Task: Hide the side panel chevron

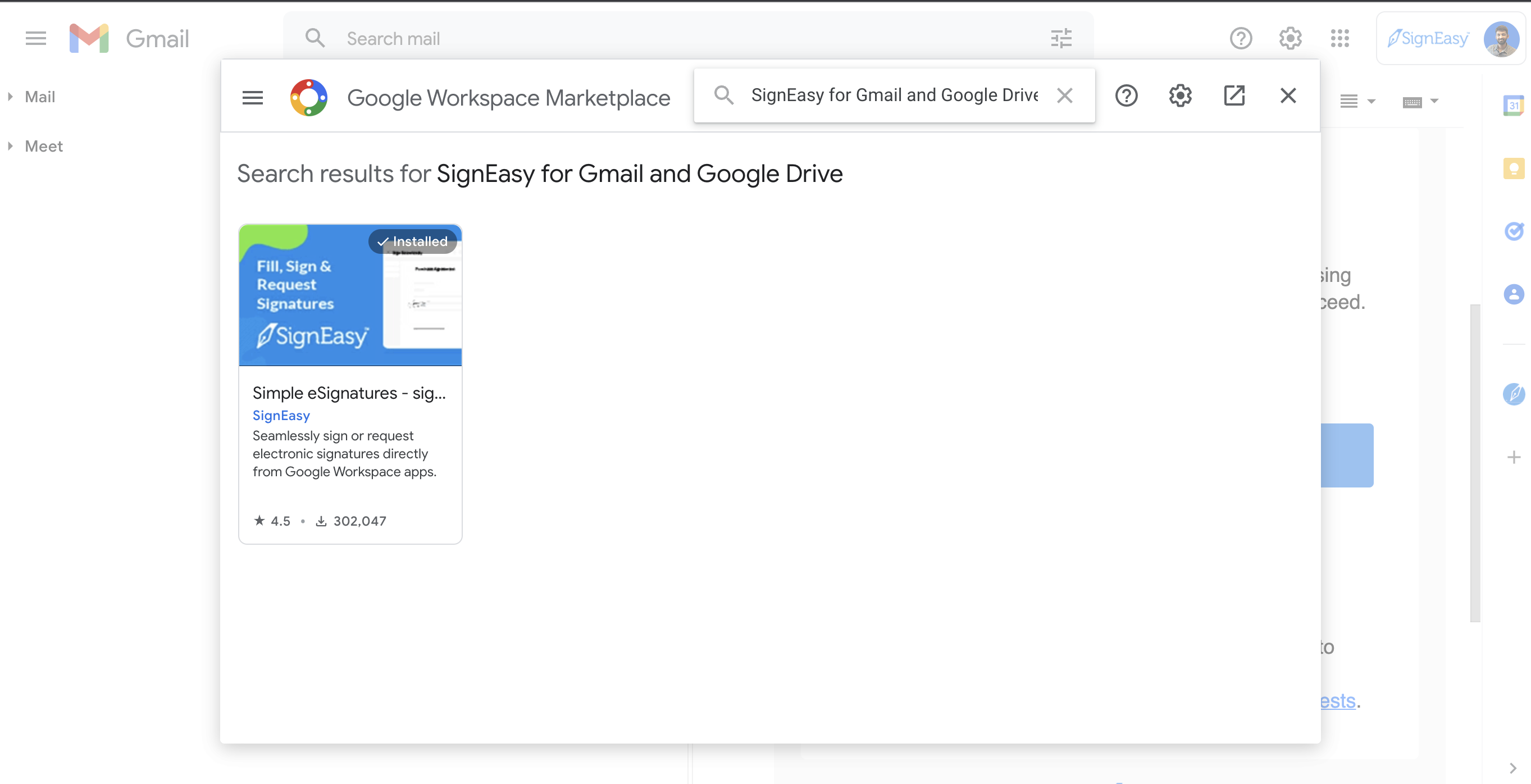Action: (1512, 768)
